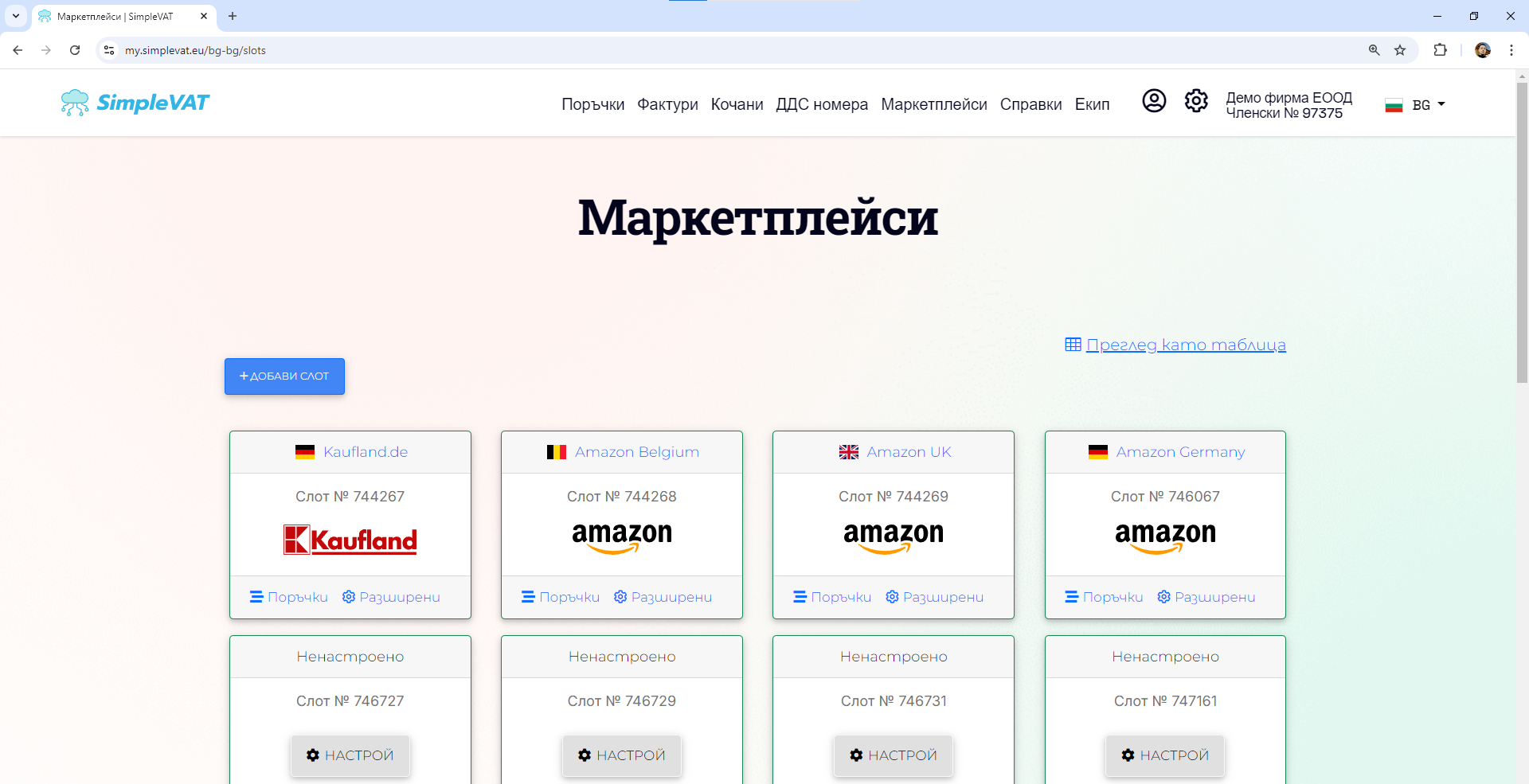Image resolution: width=1529 pixels, height=784 pixels.
Task: Open the Kaufland.de slot title link
Action: point(366,452)
